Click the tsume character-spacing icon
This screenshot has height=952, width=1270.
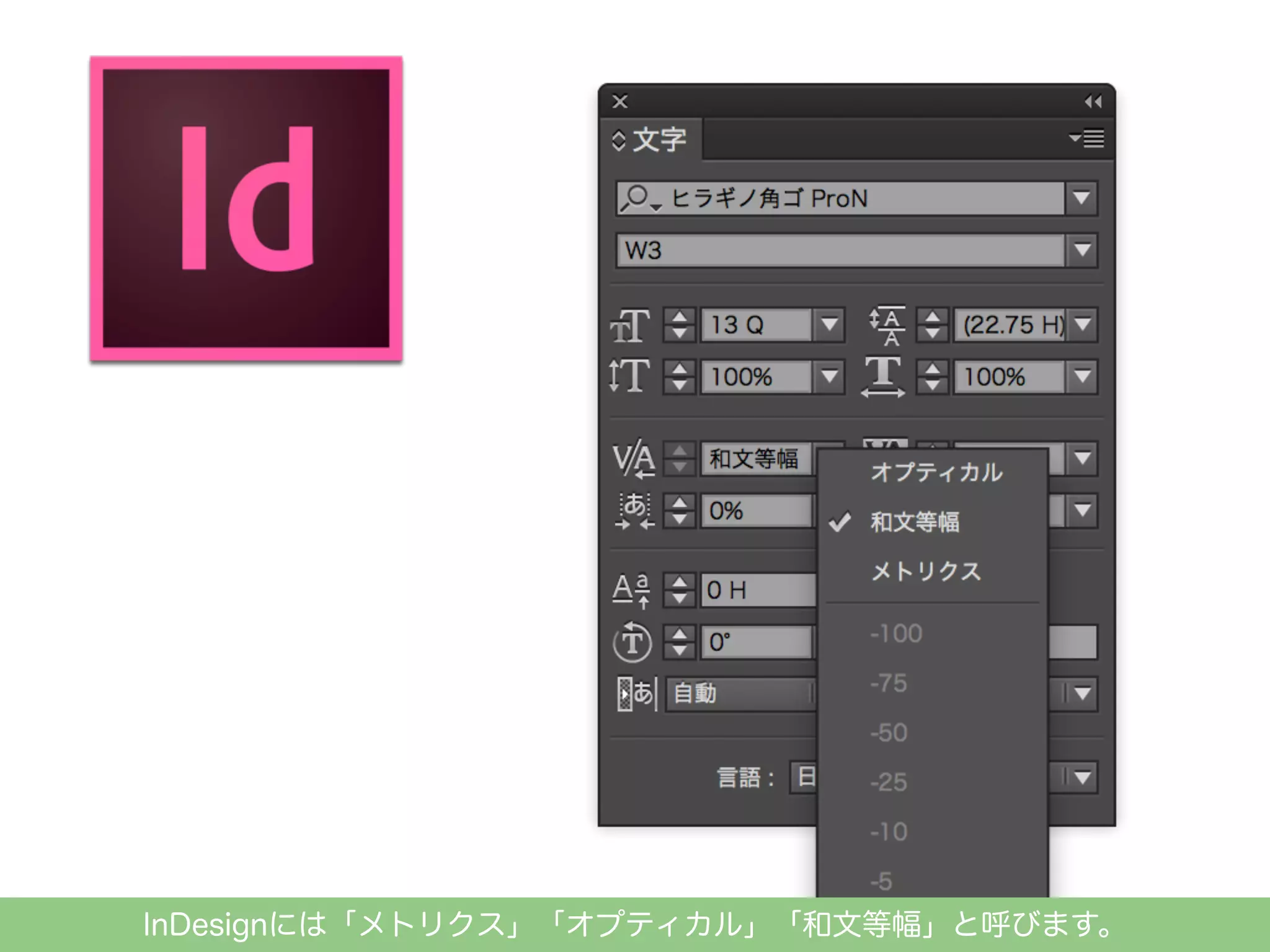pos(635,511)
